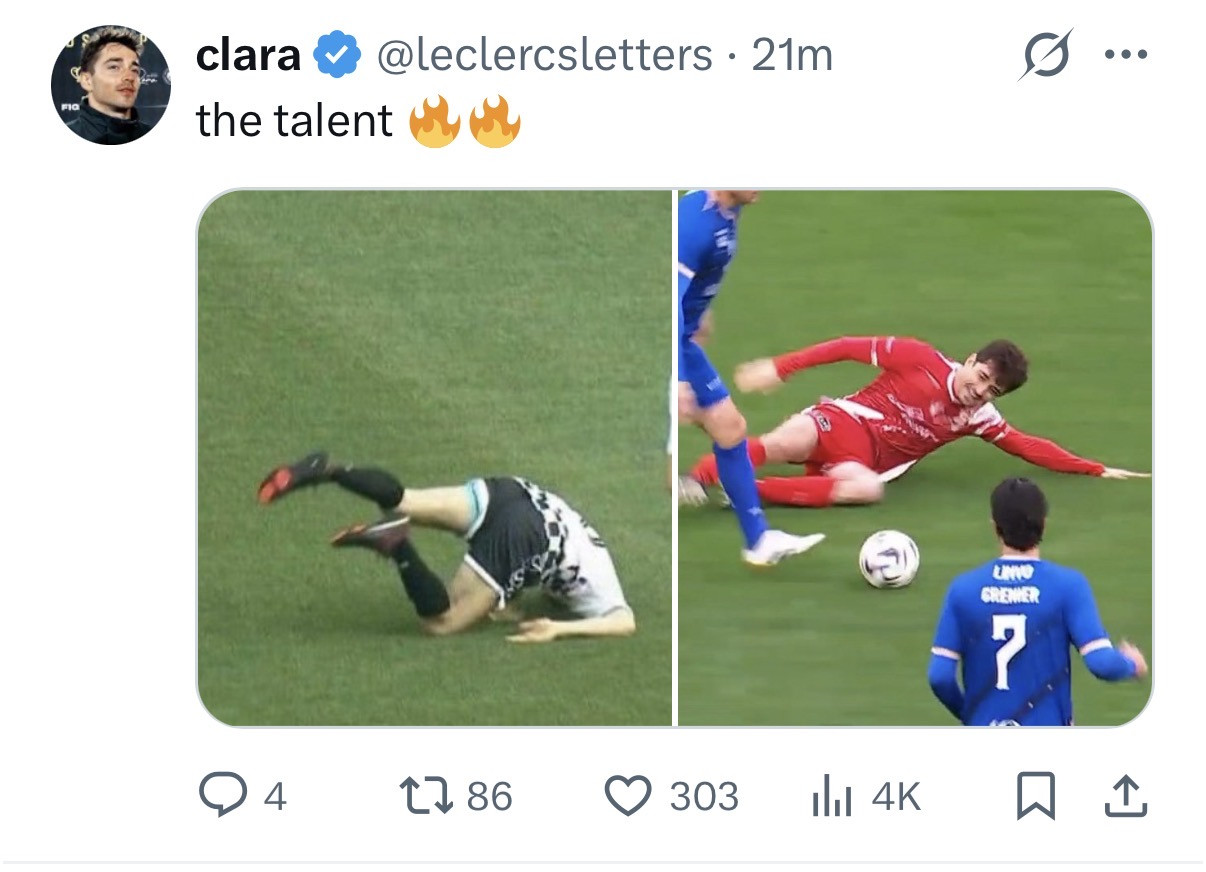Bookmark this post

[x=1035, y=796]
